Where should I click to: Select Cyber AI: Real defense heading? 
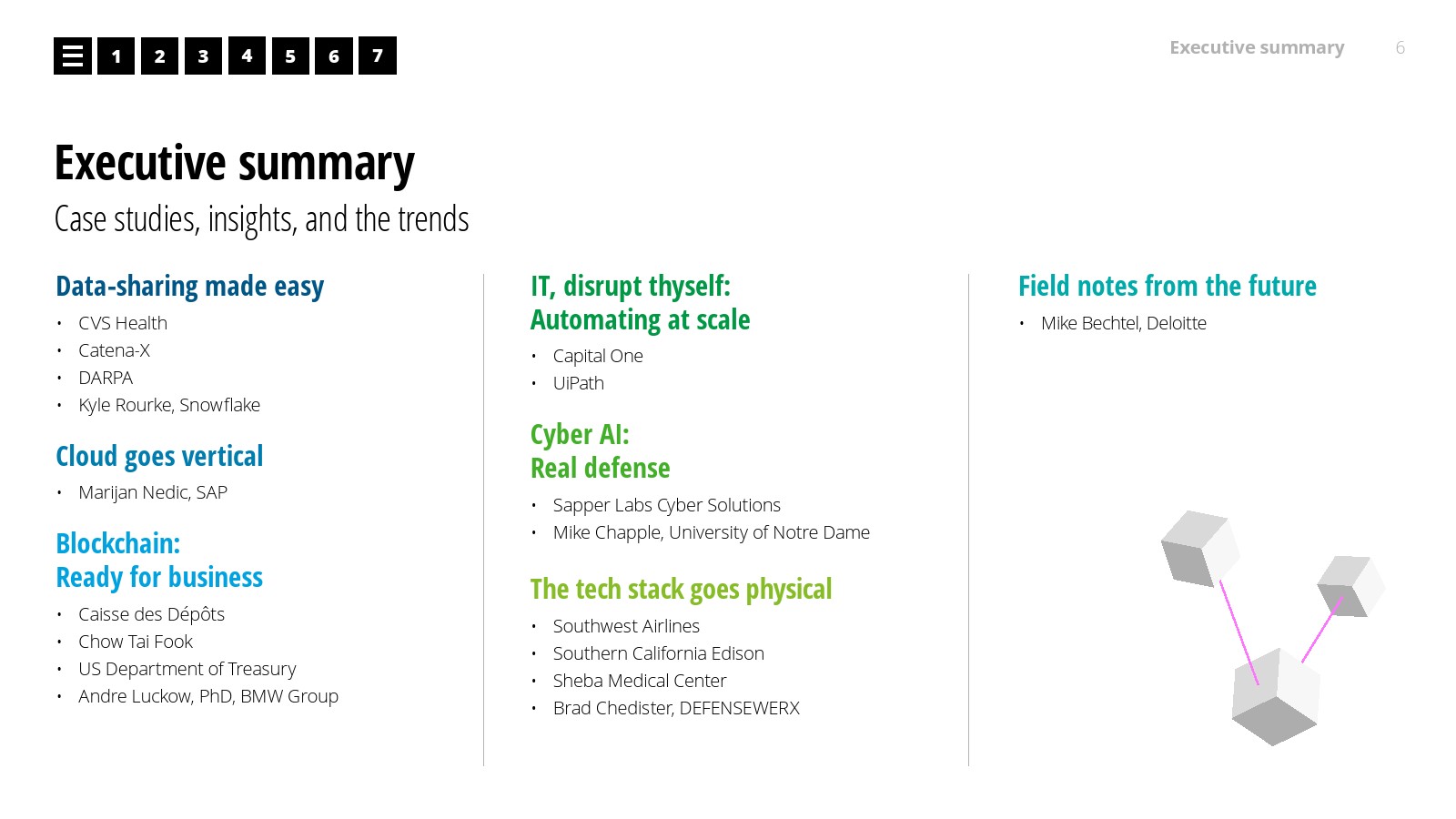pyautogui.click(x=600, y=451)
